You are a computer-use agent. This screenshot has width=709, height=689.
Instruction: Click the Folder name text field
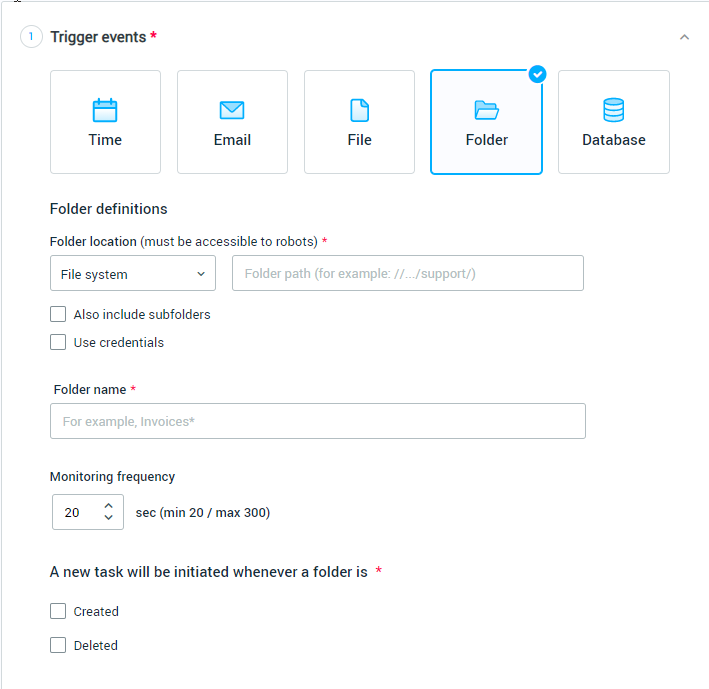[317, 421]
